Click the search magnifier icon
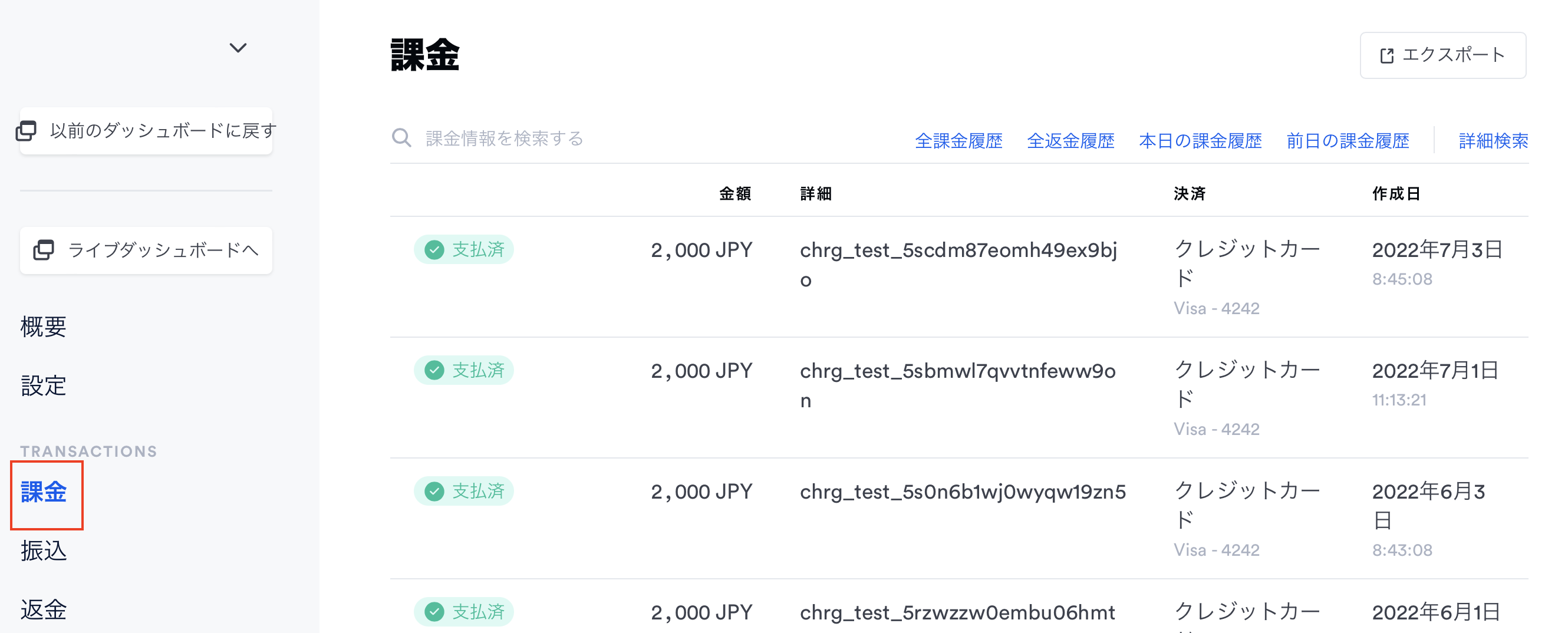This screenshot has width=1568, height=633. click(x=402, y=138)
